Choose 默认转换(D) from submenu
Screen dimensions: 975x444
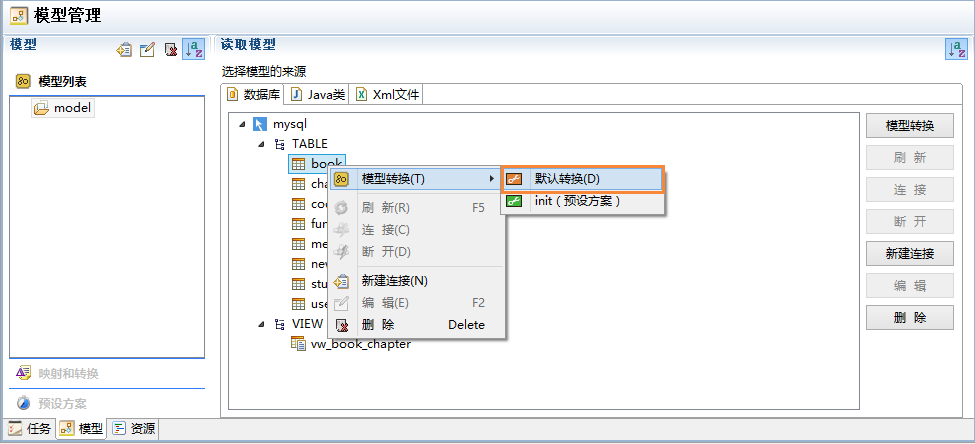tap(583, 179)
